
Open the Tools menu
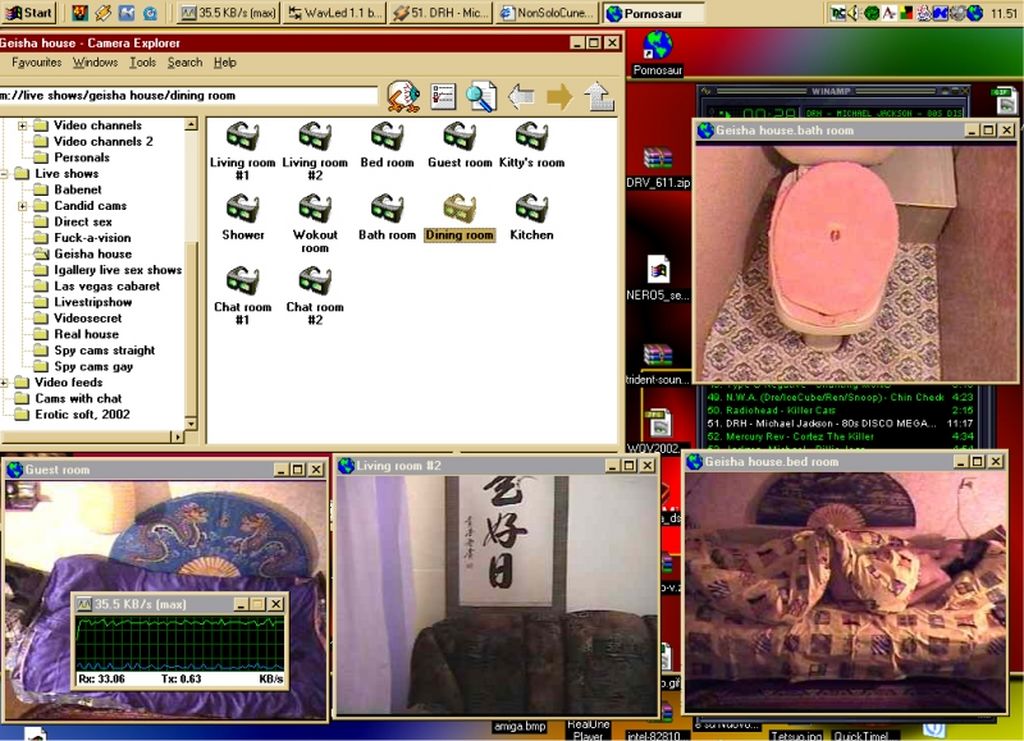(x=143, y=62)
